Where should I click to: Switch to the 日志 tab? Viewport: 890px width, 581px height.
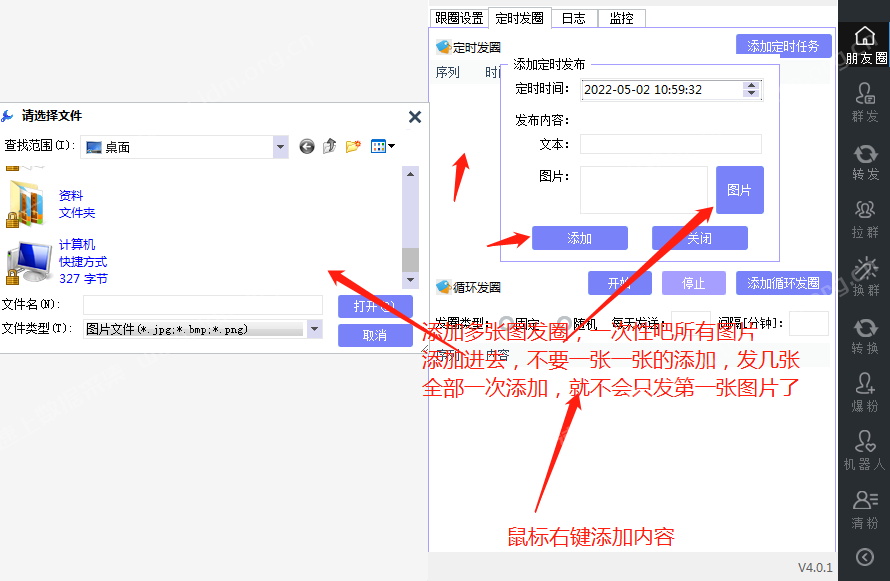[x=573, y=18]
